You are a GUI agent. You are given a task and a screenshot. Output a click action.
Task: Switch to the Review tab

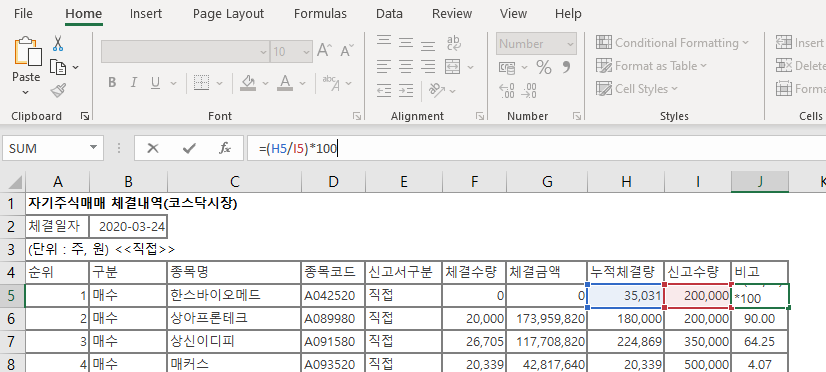tap(451, 14)
